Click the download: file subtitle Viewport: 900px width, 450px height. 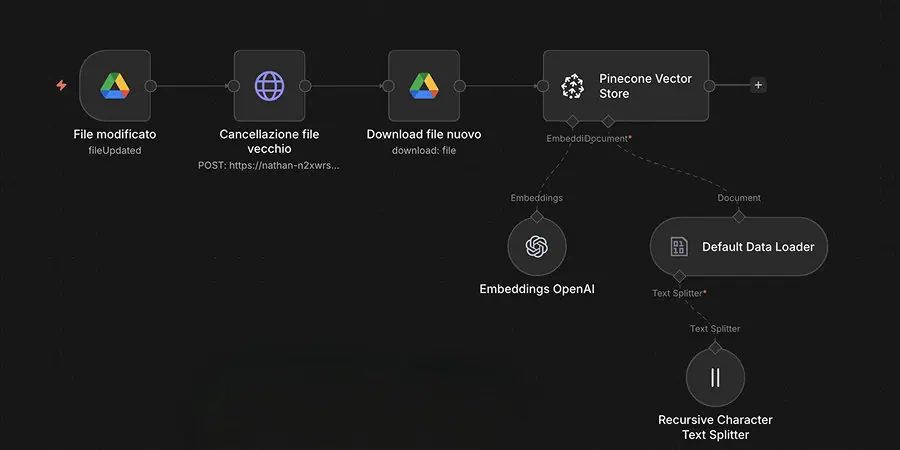pos(424,150)
